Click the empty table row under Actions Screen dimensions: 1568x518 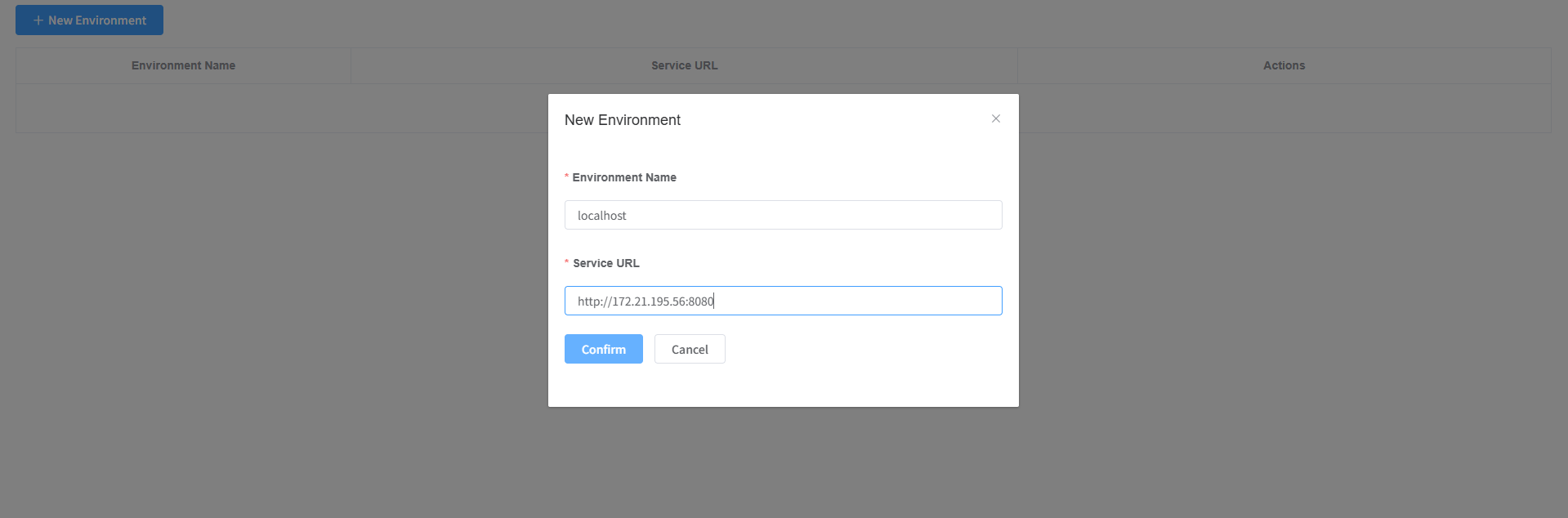(x=1284, y=108)
